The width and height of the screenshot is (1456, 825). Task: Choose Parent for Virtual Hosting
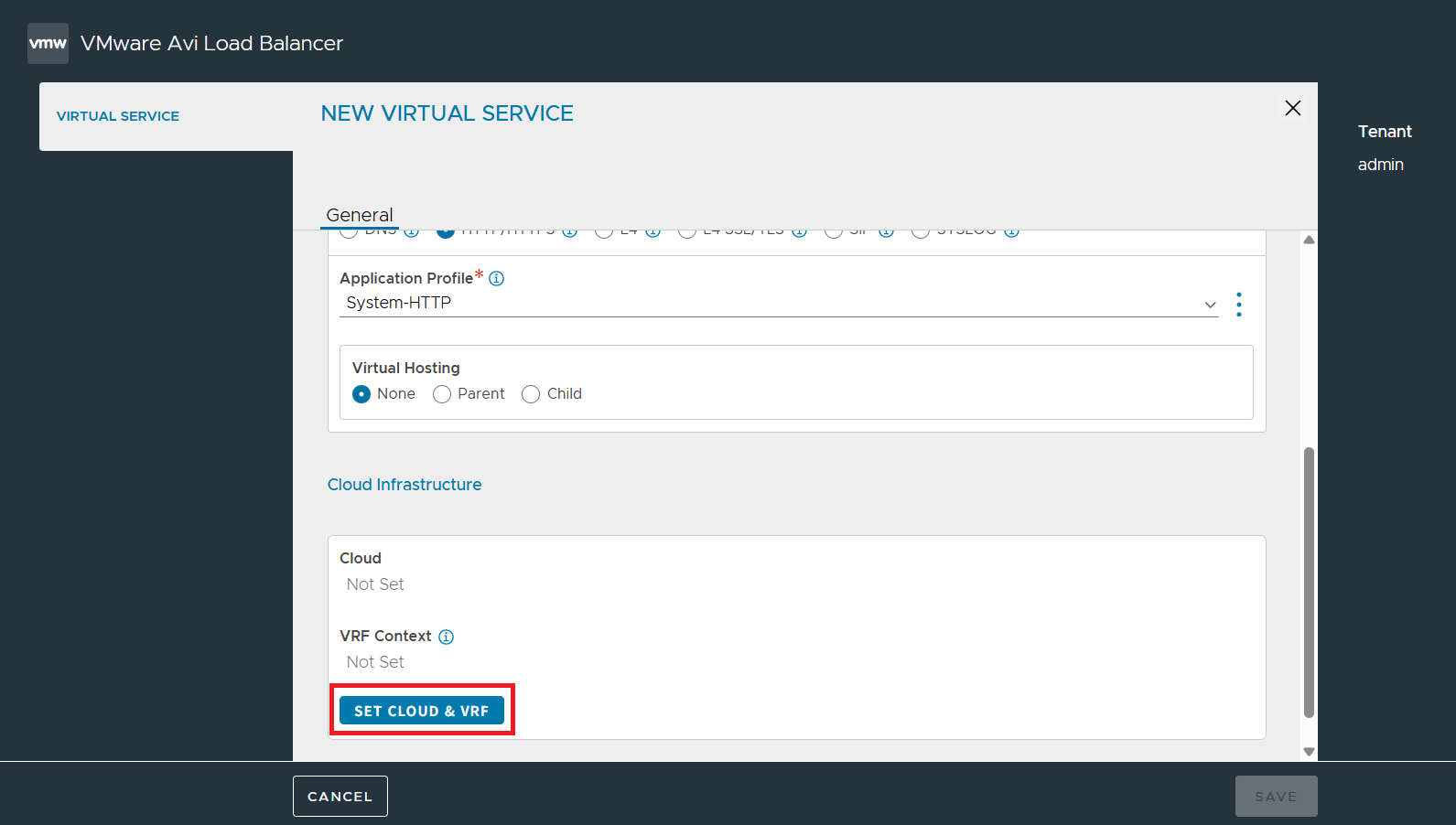pyautogui.click(x=442, y=394)
